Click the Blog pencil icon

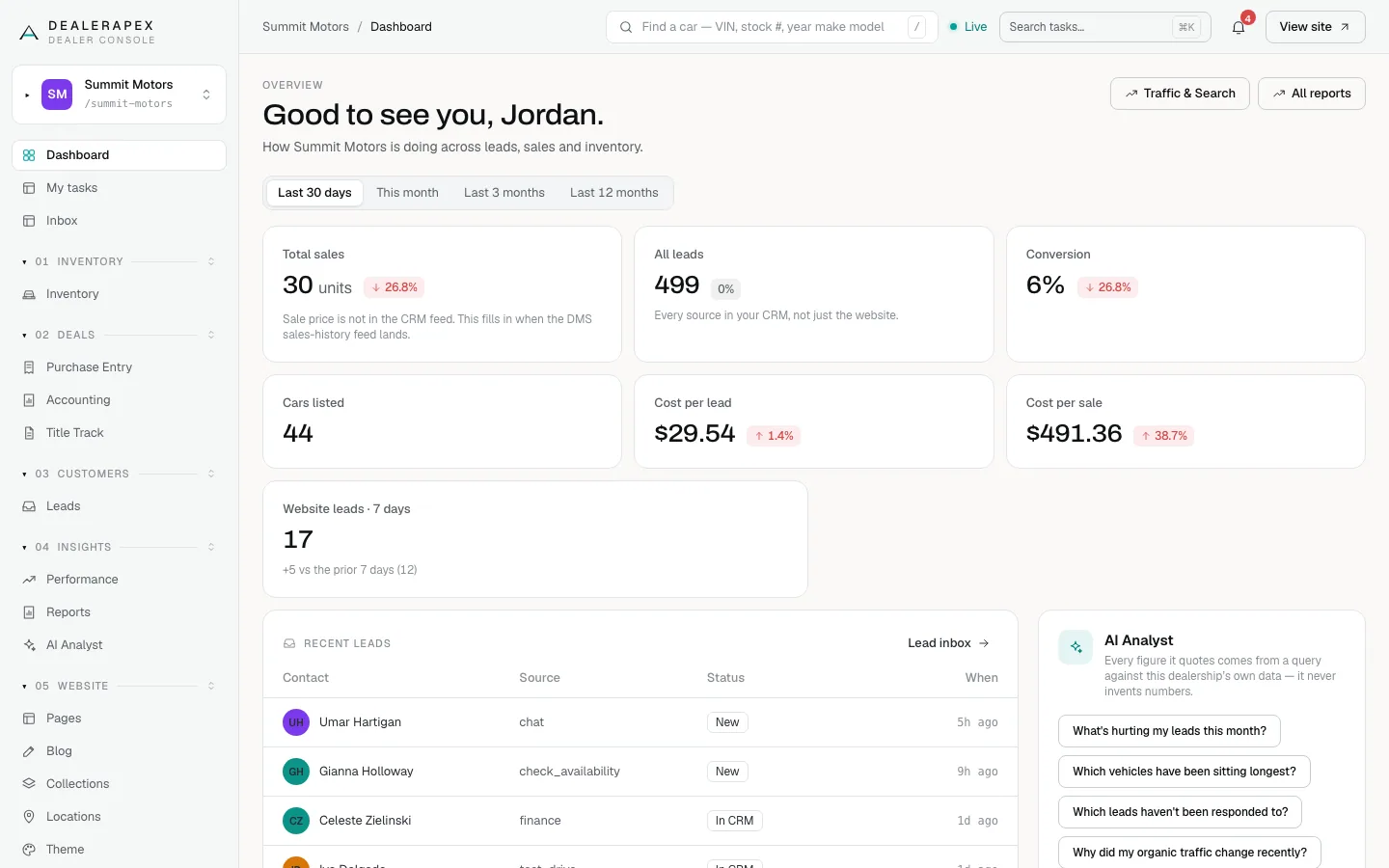[29, 751]
